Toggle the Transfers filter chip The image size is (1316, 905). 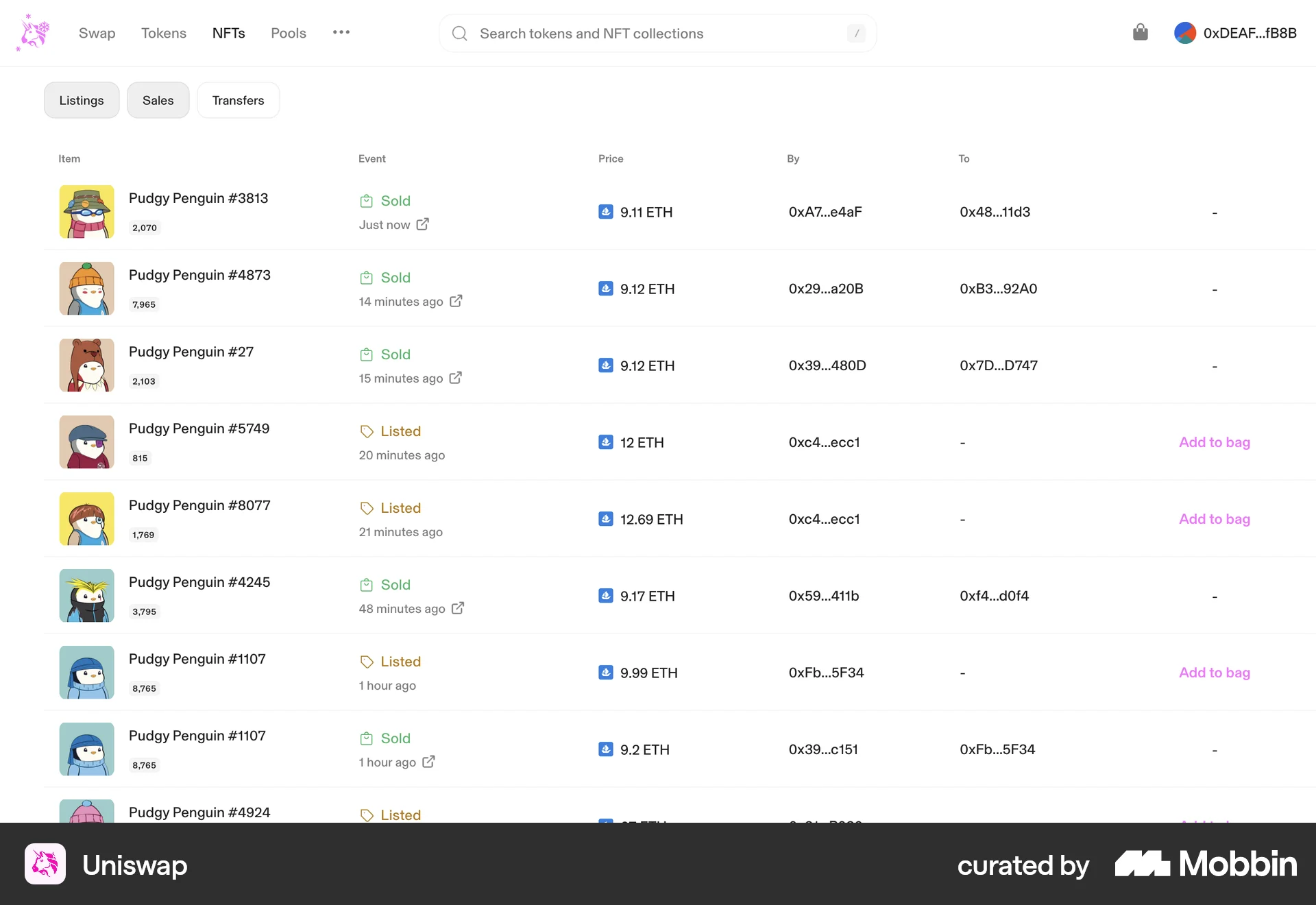pyautogui.click(x=238, y=99)
